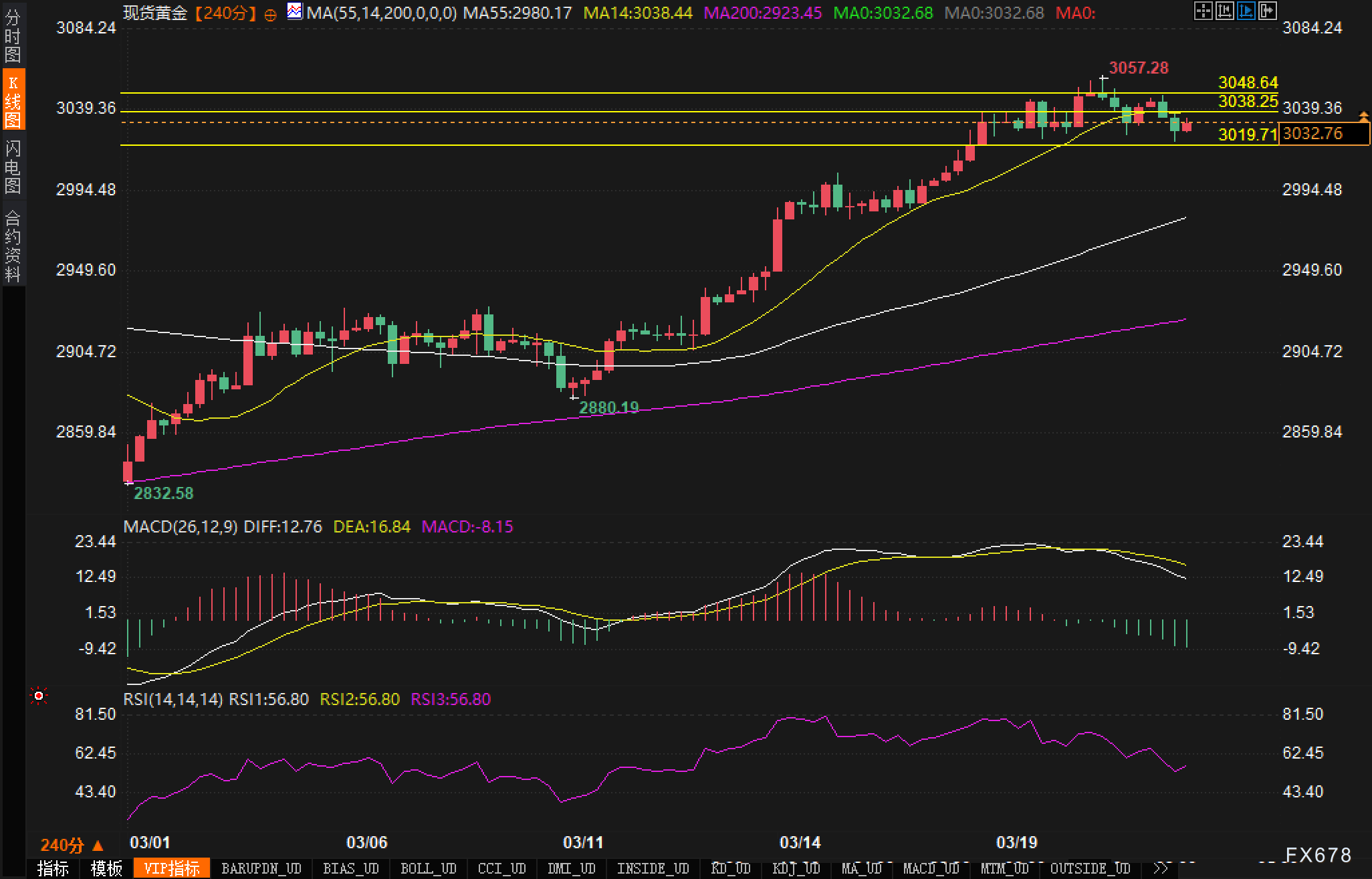The height and width of the screenshot is (879, 1372).
Task: Open the 模板 template tab
Action: [x=106, y=868]
